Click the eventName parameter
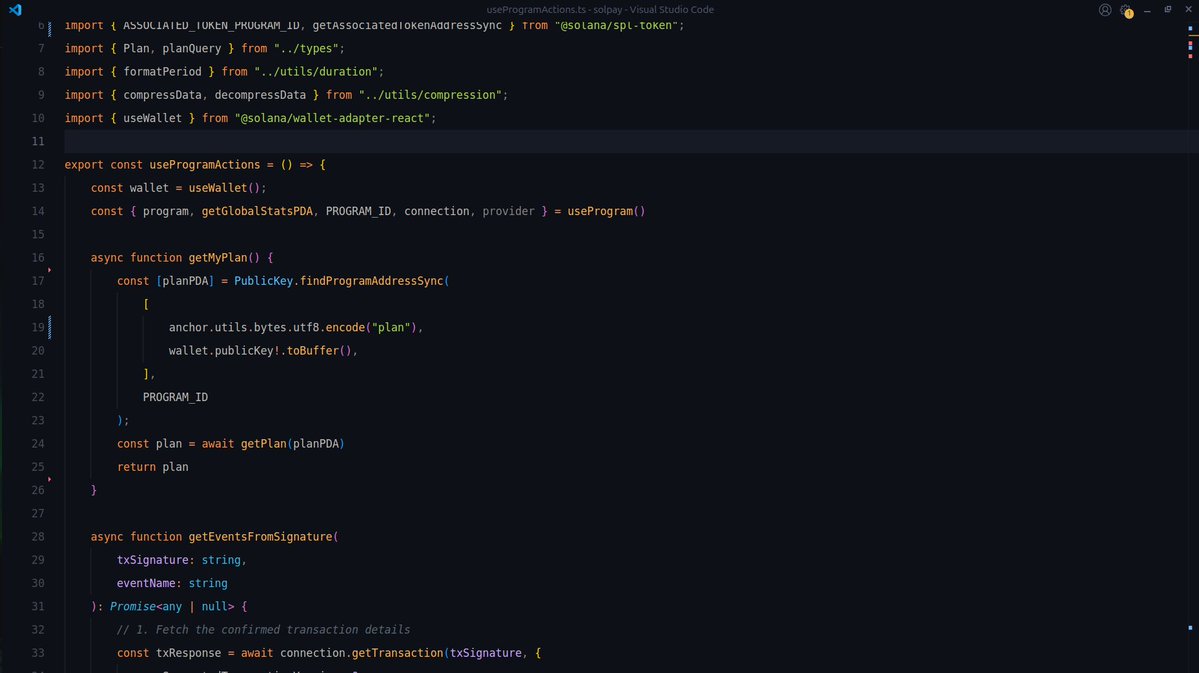Viewport: 1199px width, 673px height. point(146,583)
